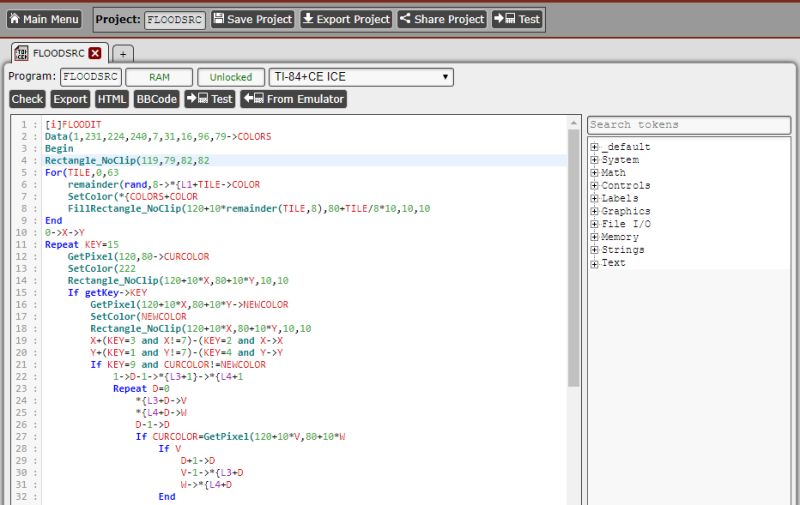Select the FLOODSRC file tab
The height and width of the screenshot is (505, 800).
59,53
